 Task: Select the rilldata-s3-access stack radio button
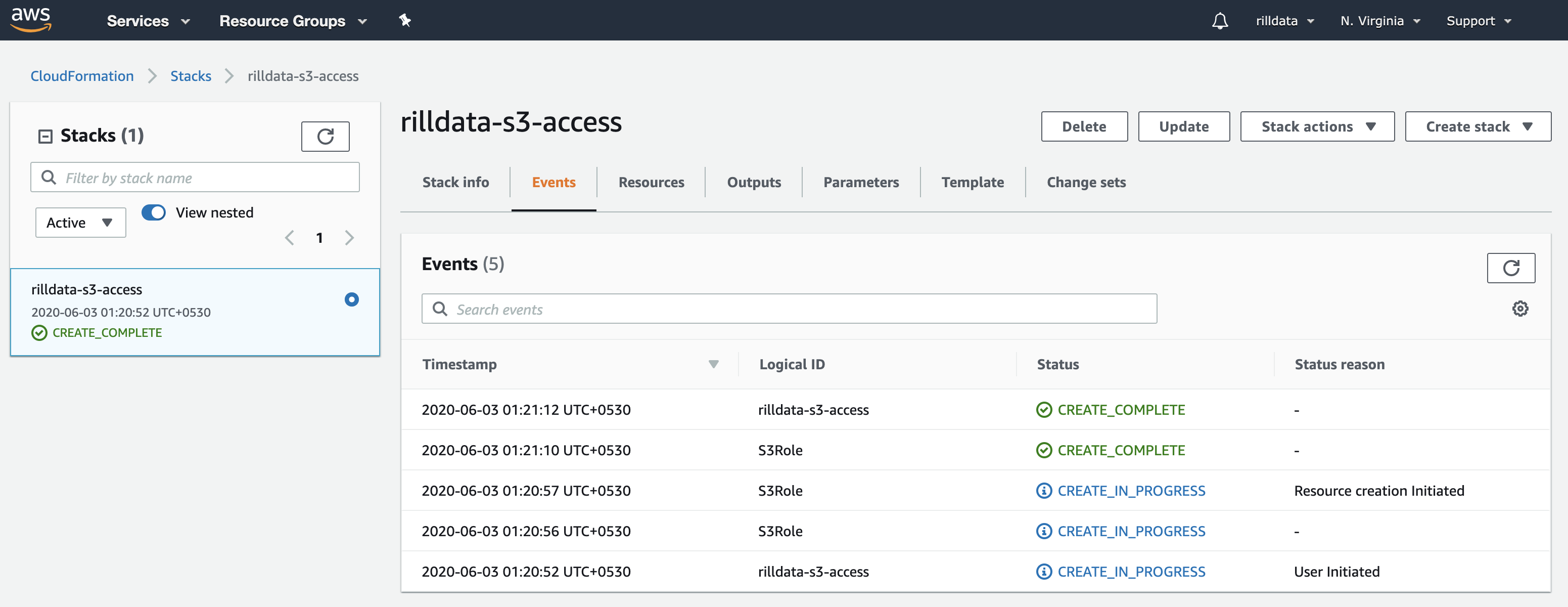pos(351,299)
